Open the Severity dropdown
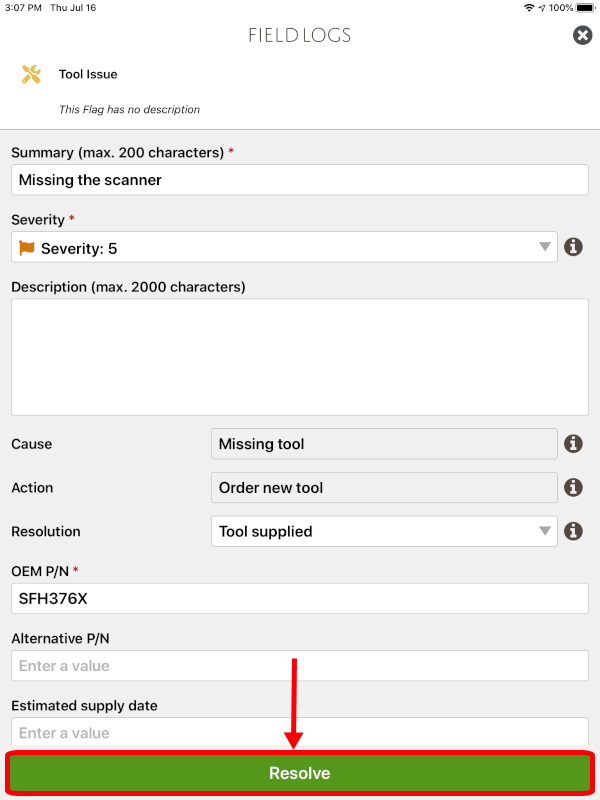Screen dimensions: 600x800 284,247
